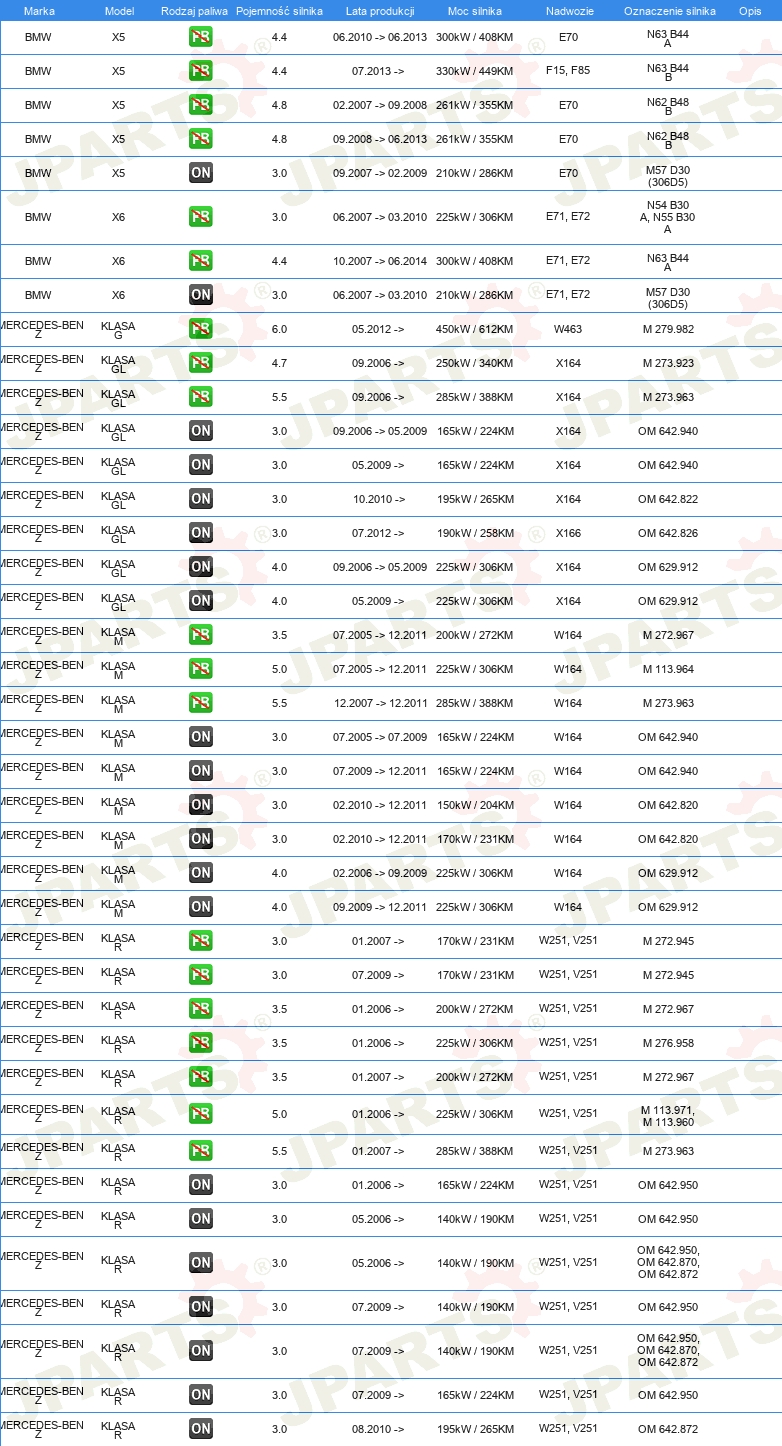Click the PB icon in the M 273.923 row
Screen dimensions: 782x1446
200,363
